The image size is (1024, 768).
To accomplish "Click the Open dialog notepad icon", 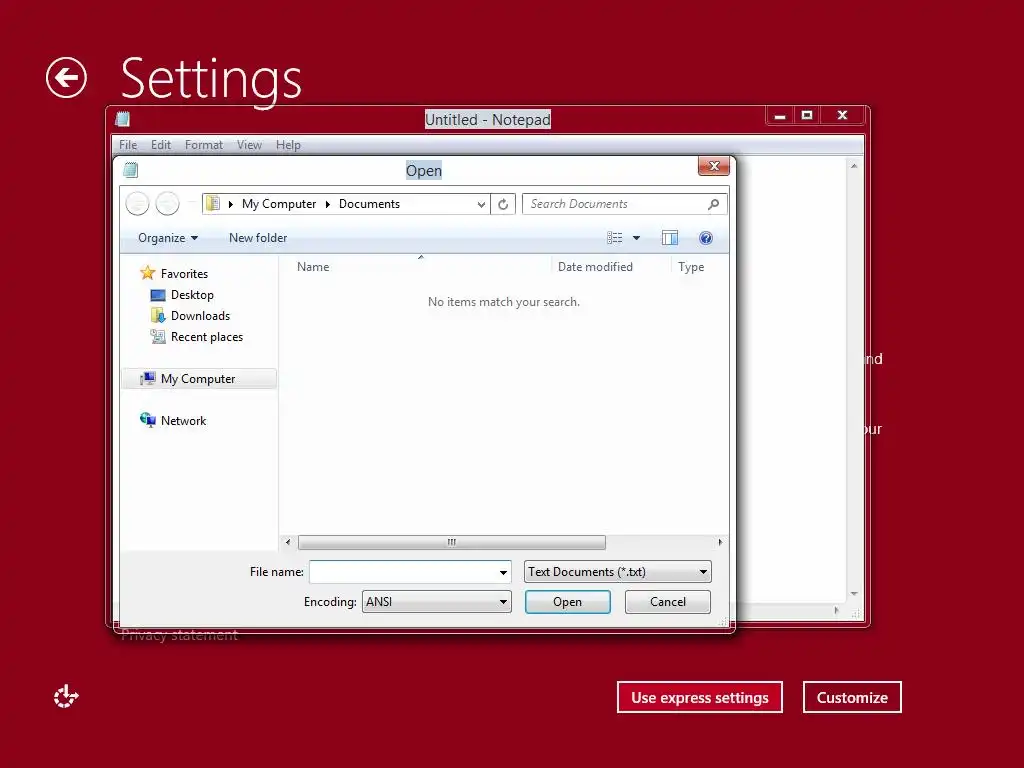I will pyautogui.click(x=131, y=170).
